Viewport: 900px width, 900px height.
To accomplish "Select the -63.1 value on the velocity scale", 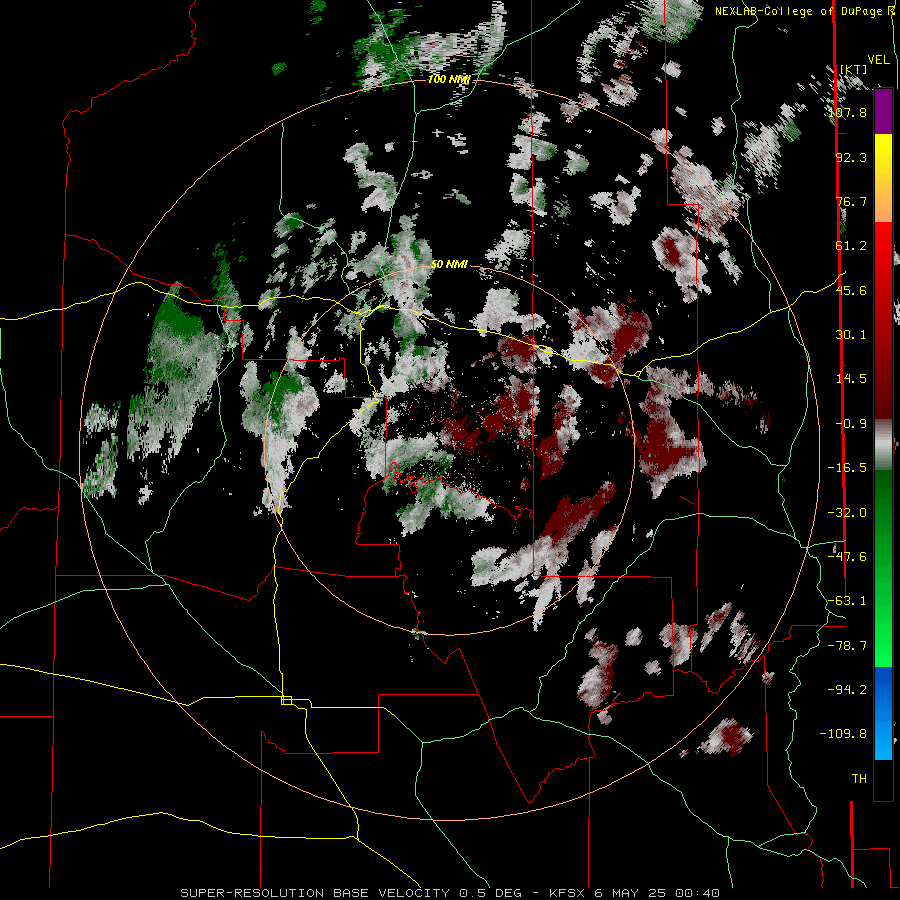I will (848, 601).
